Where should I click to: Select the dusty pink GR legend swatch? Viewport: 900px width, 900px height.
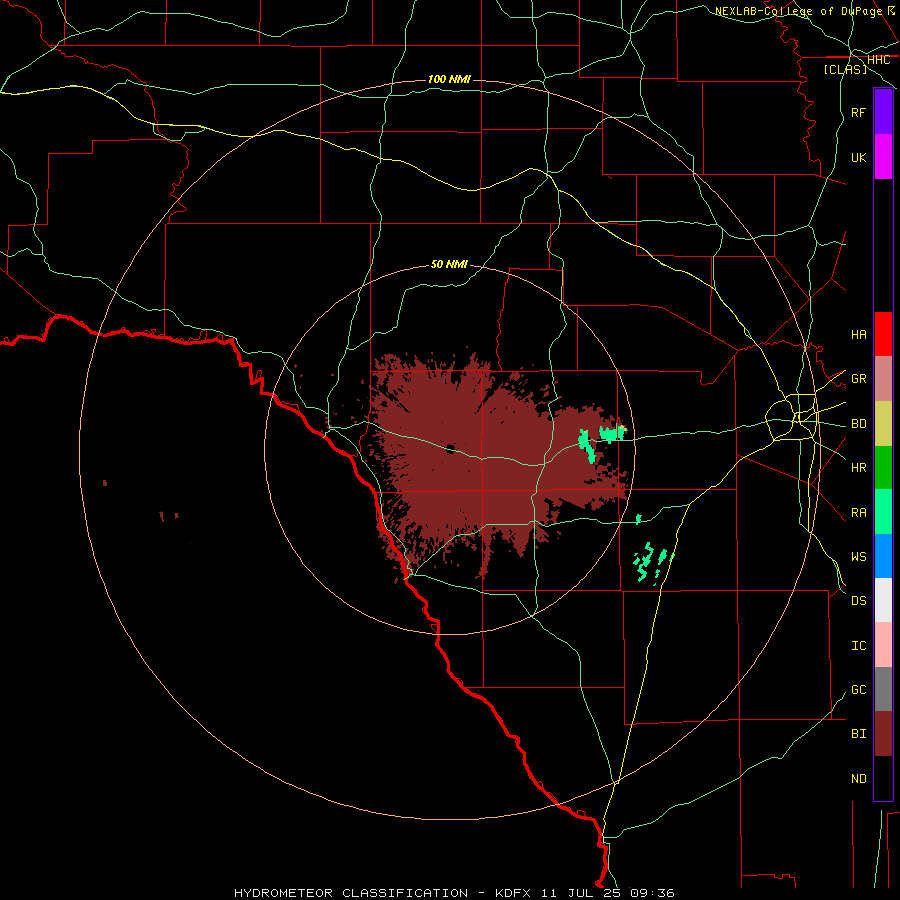tap(883, 378)
